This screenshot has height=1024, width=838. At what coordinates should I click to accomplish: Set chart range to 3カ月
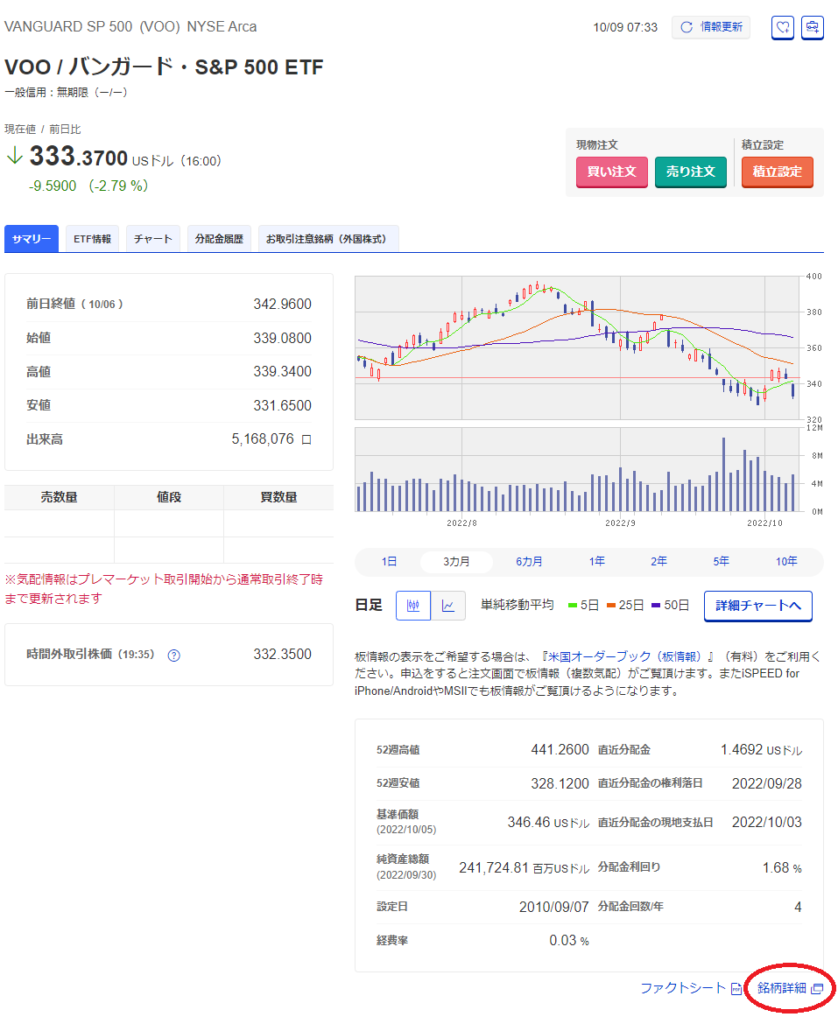point(456,561)
